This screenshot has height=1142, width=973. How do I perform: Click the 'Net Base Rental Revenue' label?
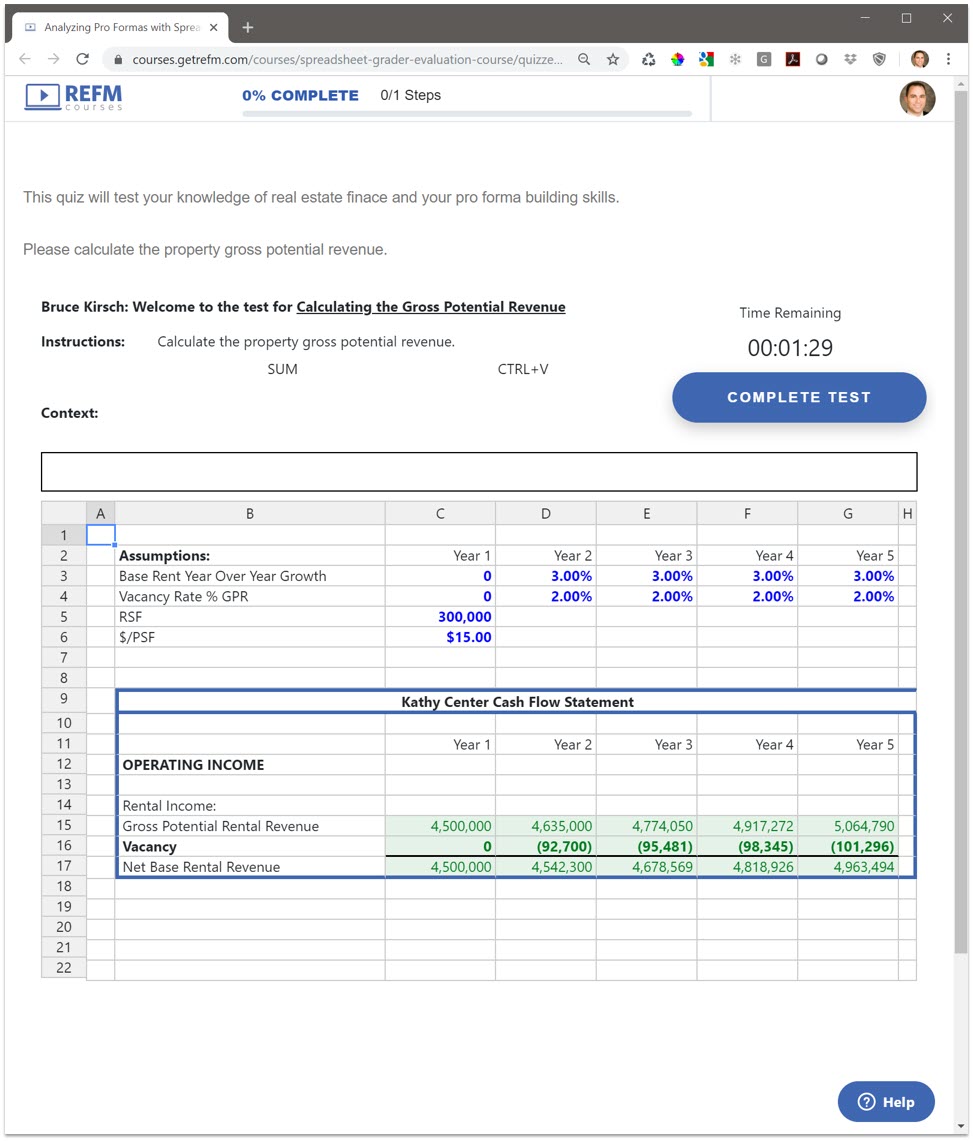201,867
